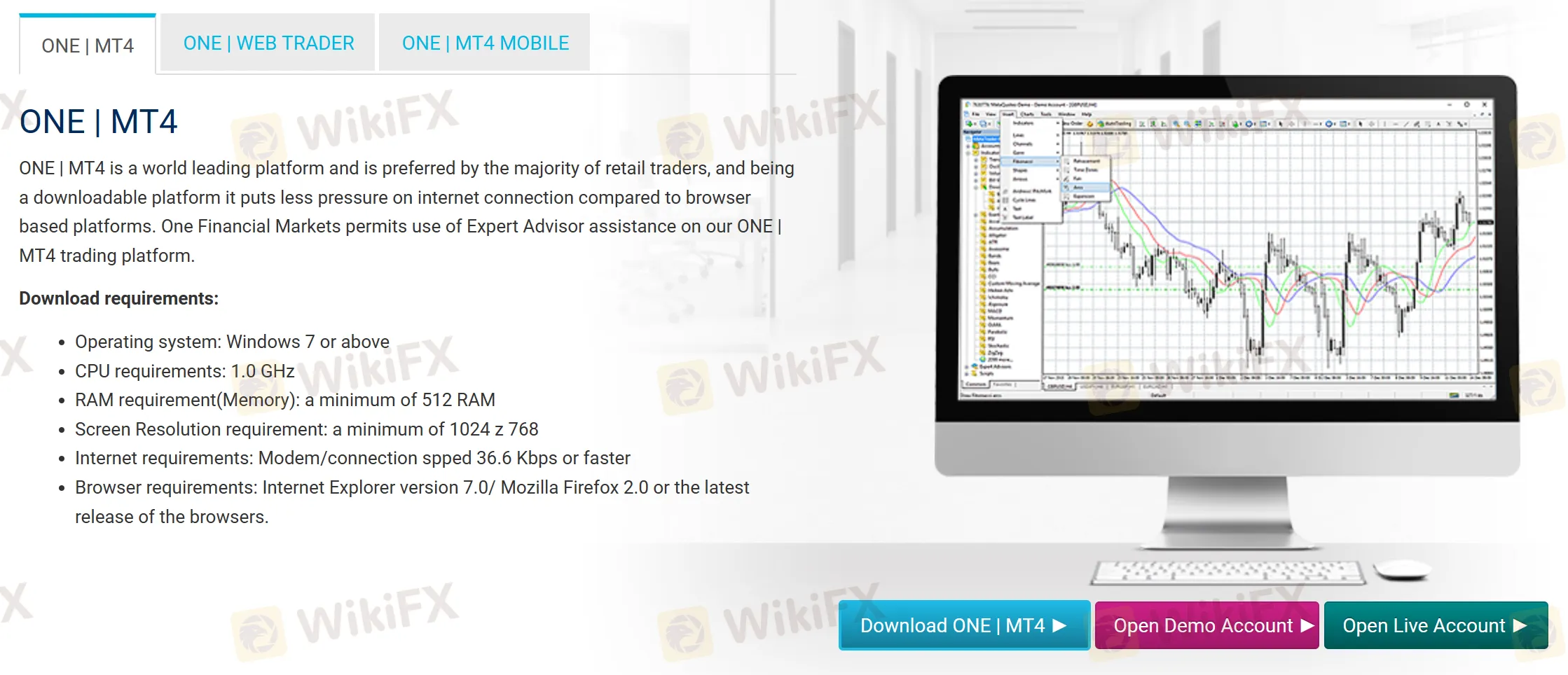Viewport: 1568px width, 675px height.
Task: Switch to the ONE | WEB TRADER tab
Action: [268, 43]
